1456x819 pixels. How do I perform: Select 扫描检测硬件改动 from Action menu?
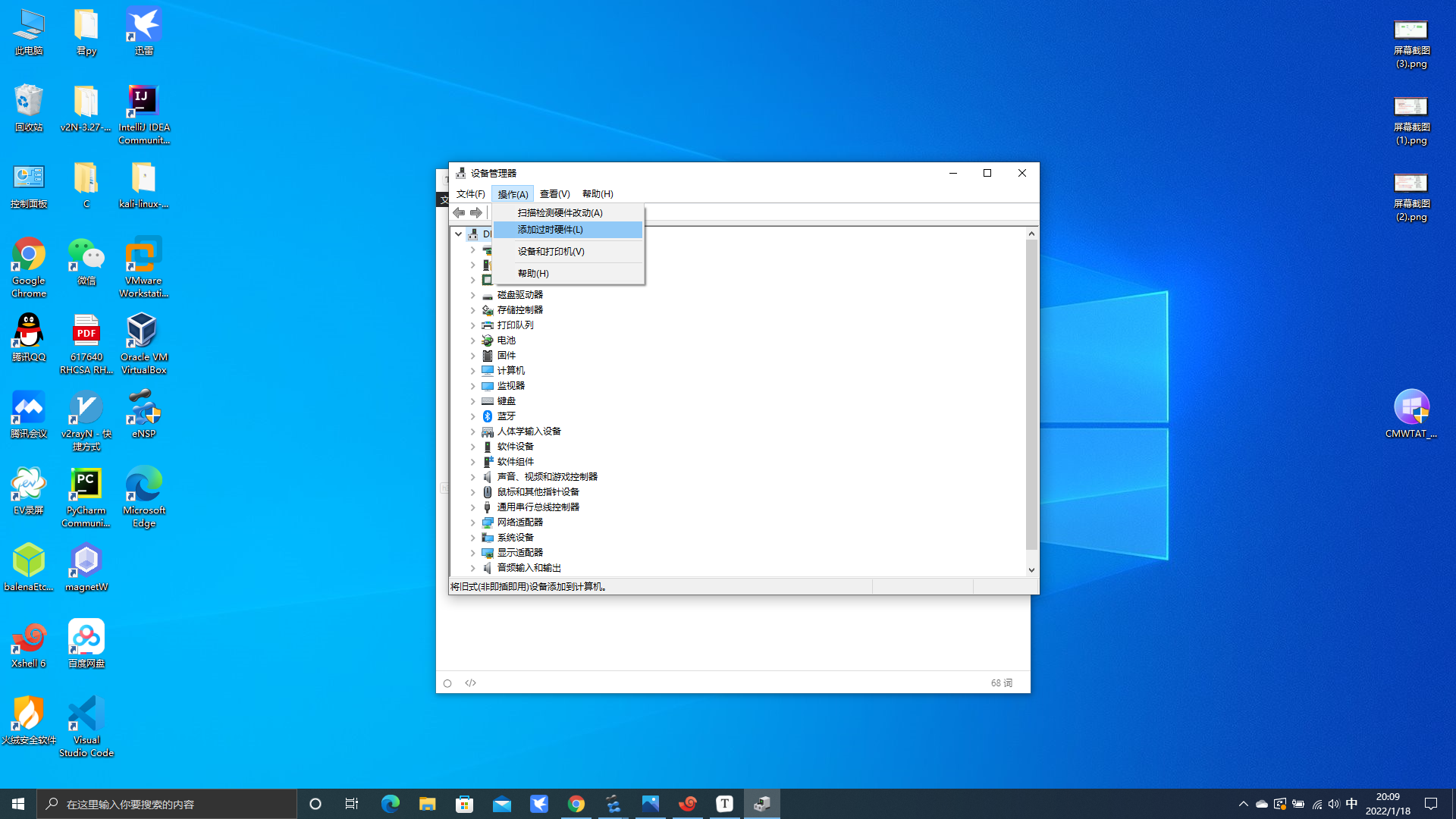[x=560, y=212]
